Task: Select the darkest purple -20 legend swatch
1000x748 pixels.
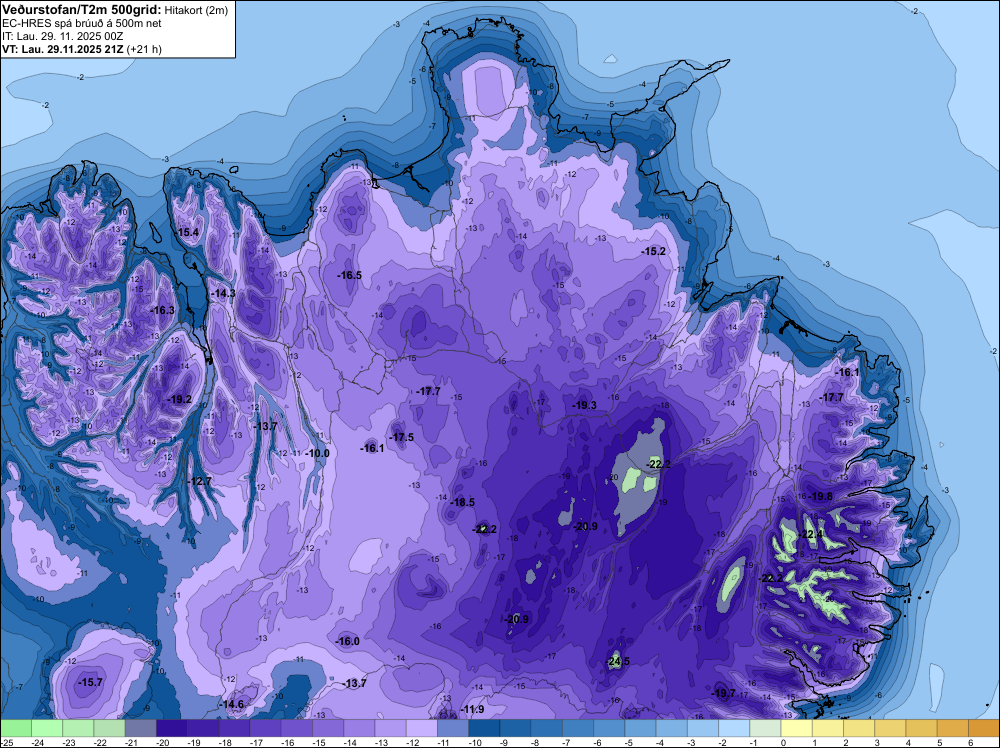Action: 172,728
